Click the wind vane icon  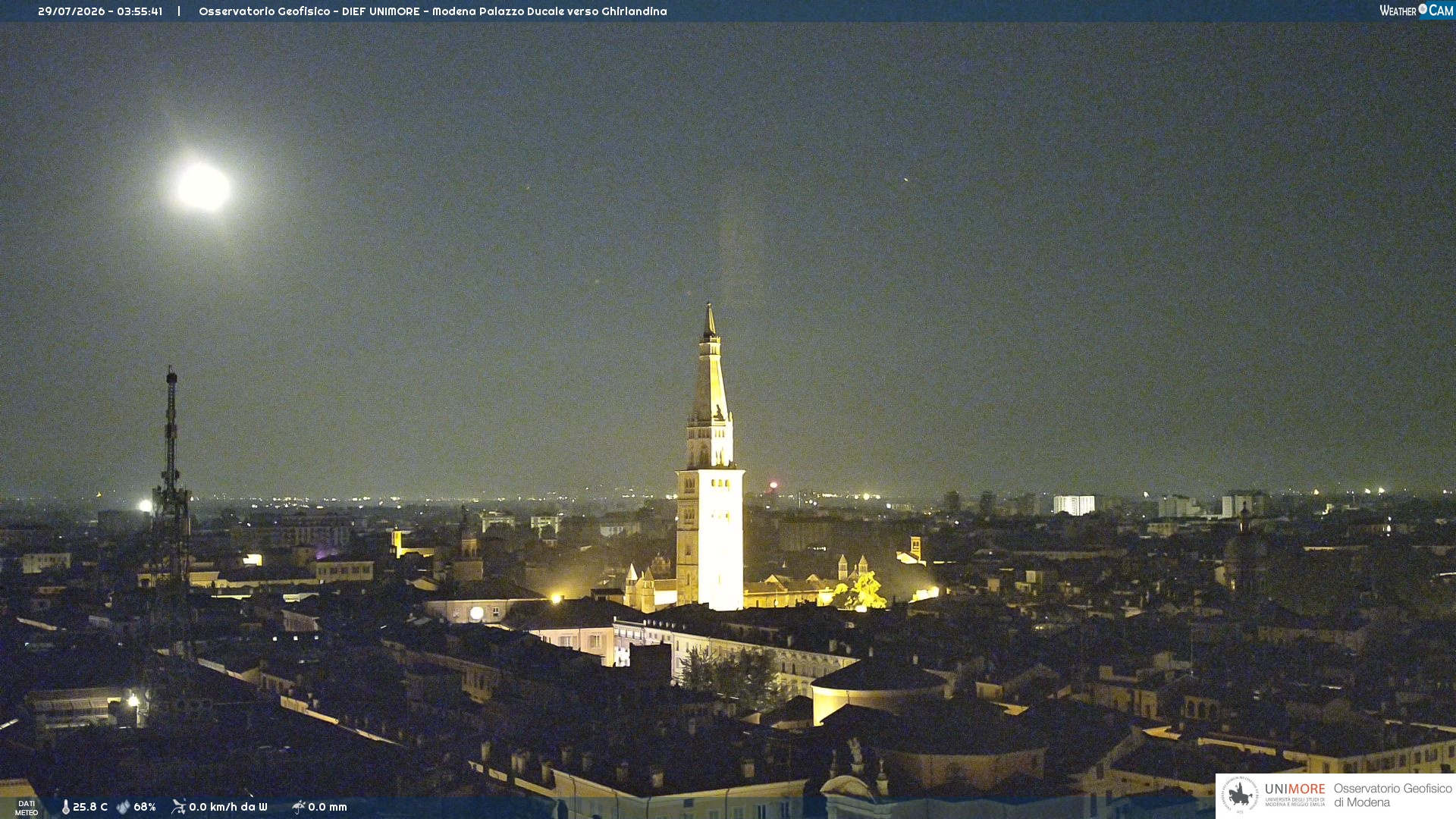(x=179, y=807)
